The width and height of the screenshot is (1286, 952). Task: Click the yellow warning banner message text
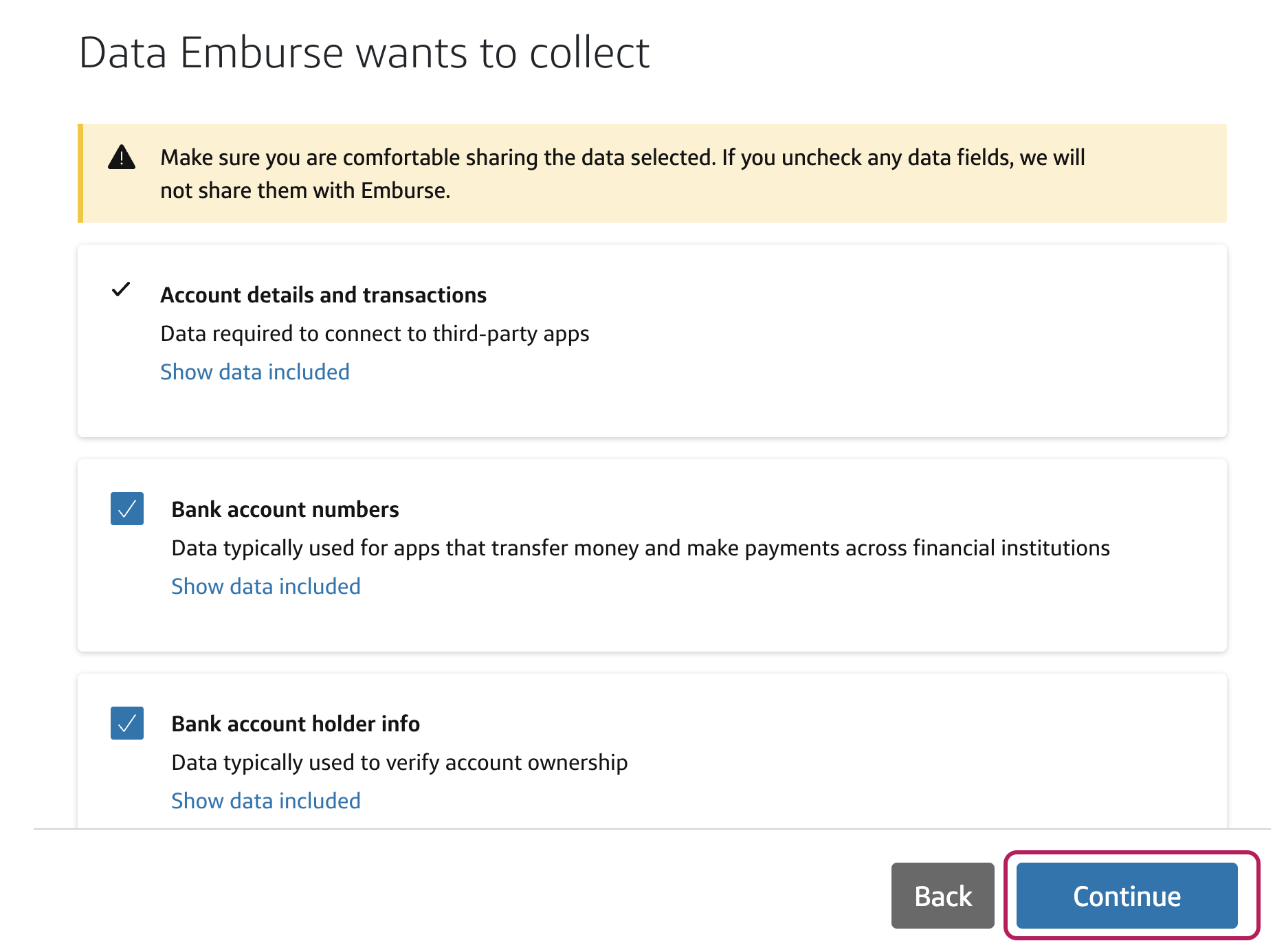pyautogui.click(x=623, y=174)
